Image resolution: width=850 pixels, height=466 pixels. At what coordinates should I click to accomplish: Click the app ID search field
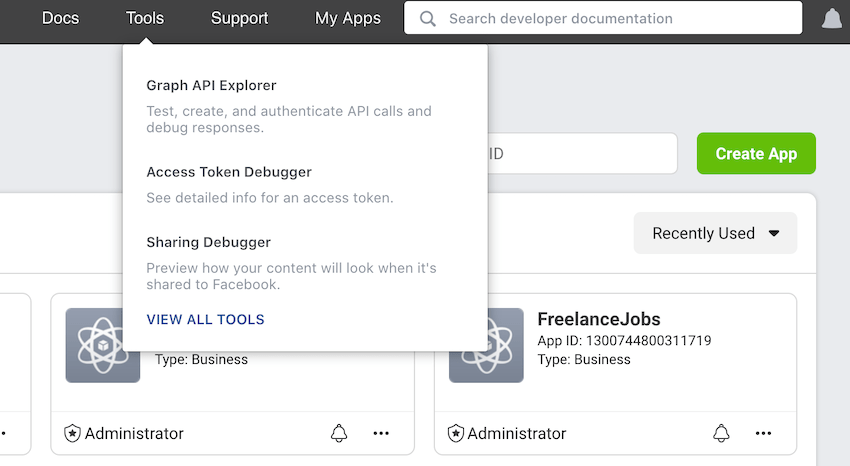(x=583, y=153)
